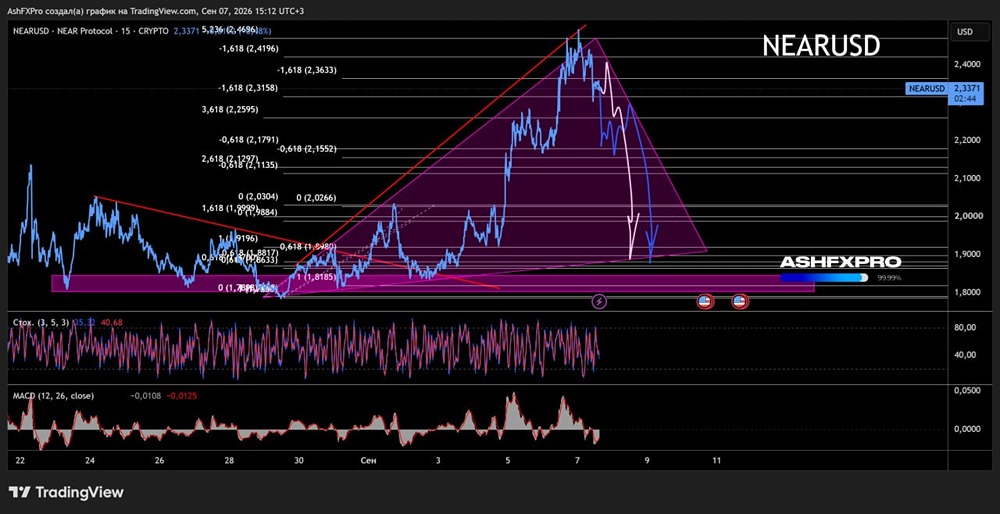Viewport: 1000px width, 514px height.
Task: Click the red MACD value −0,0125
Action: point(182,395)
